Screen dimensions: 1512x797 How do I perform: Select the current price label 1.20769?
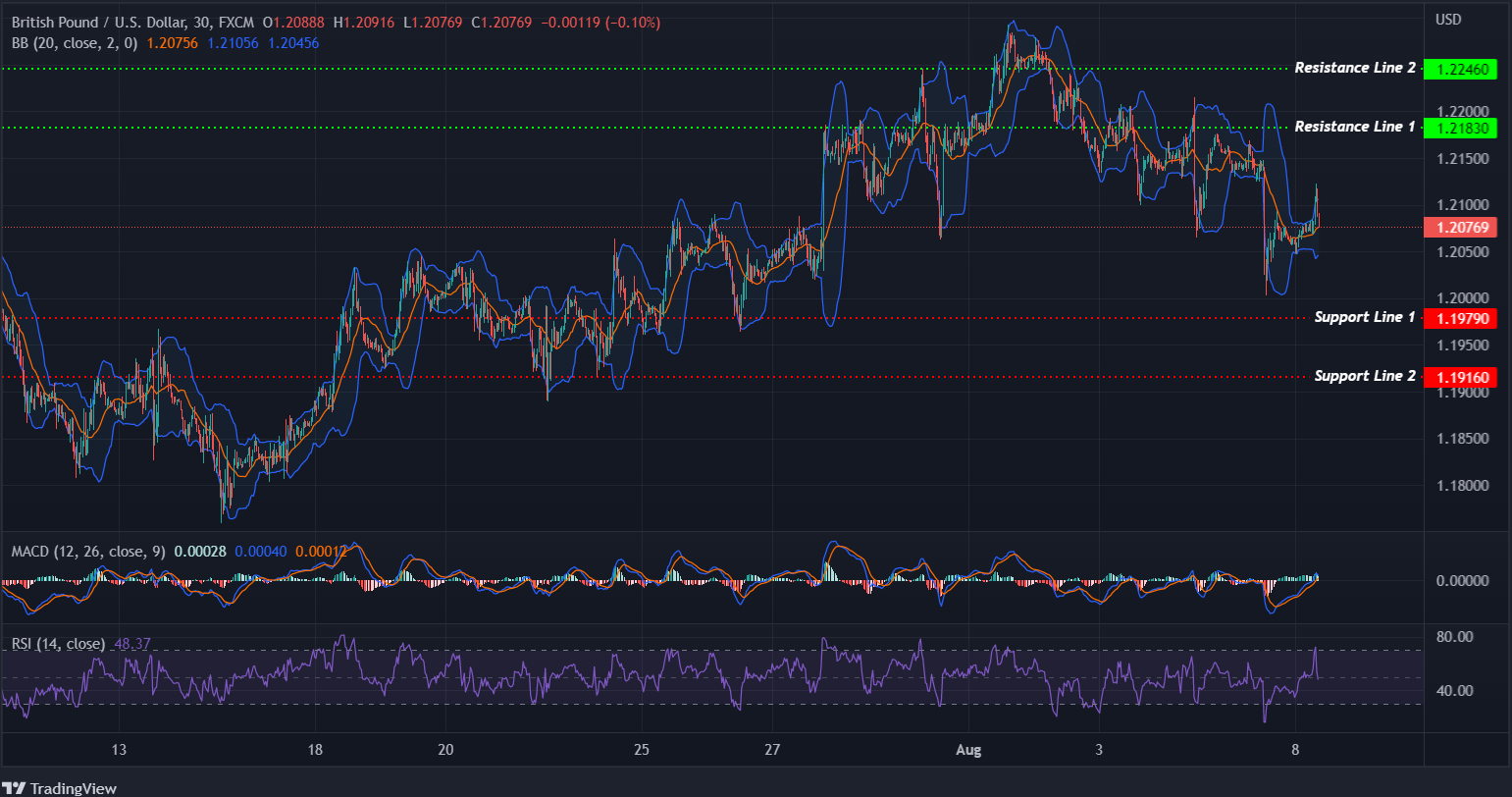(x=1461, y=227)
